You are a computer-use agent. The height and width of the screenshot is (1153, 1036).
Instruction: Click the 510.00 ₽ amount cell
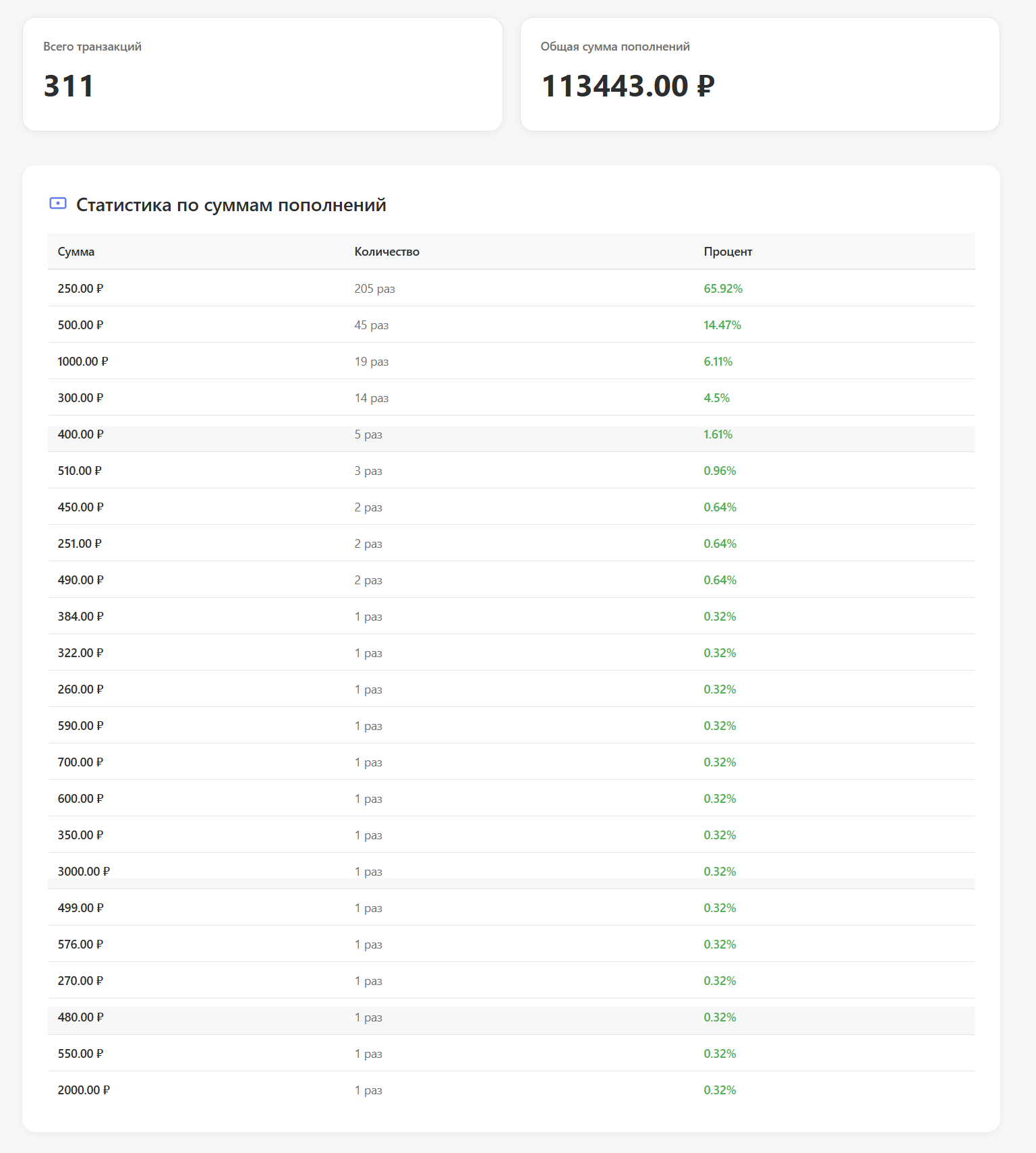point(80,471)
